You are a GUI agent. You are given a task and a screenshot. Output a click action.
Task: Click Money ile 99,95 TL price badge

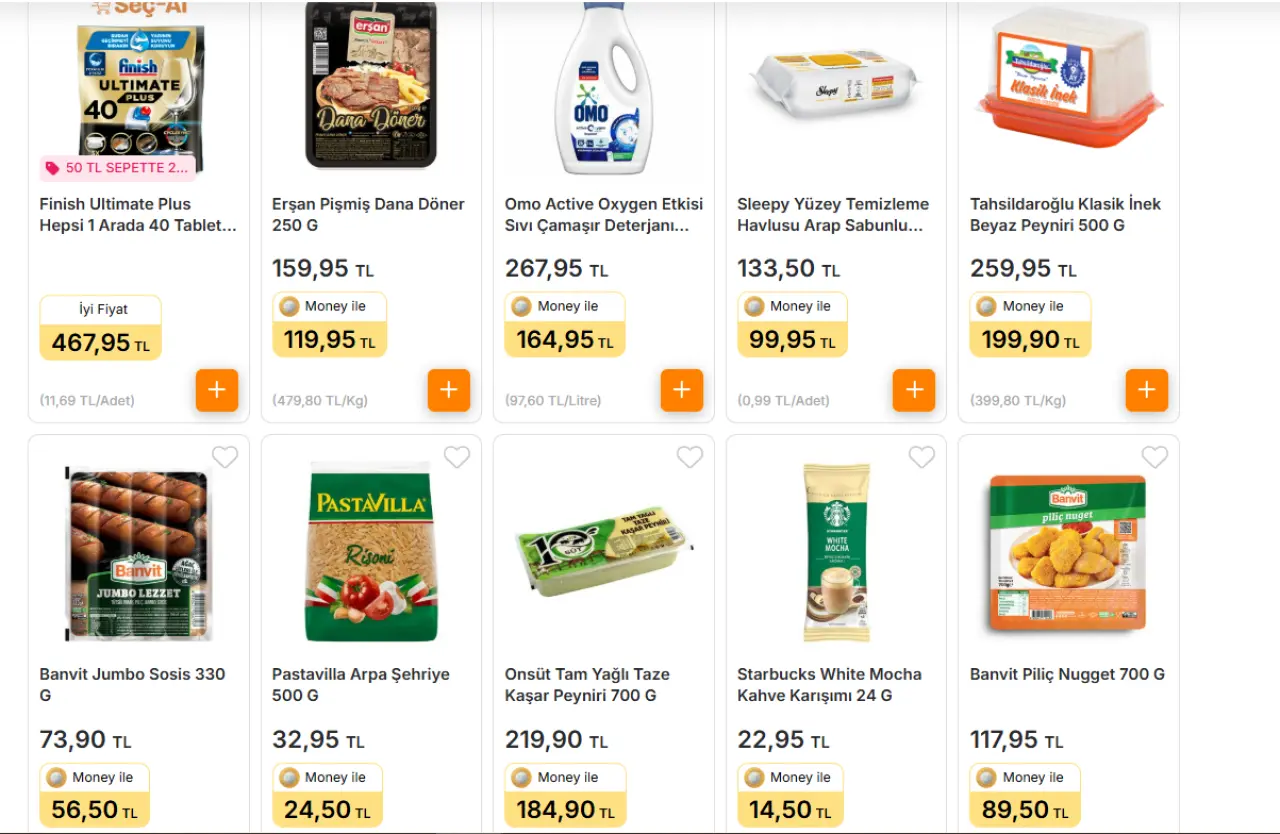[x=792, y=325]
